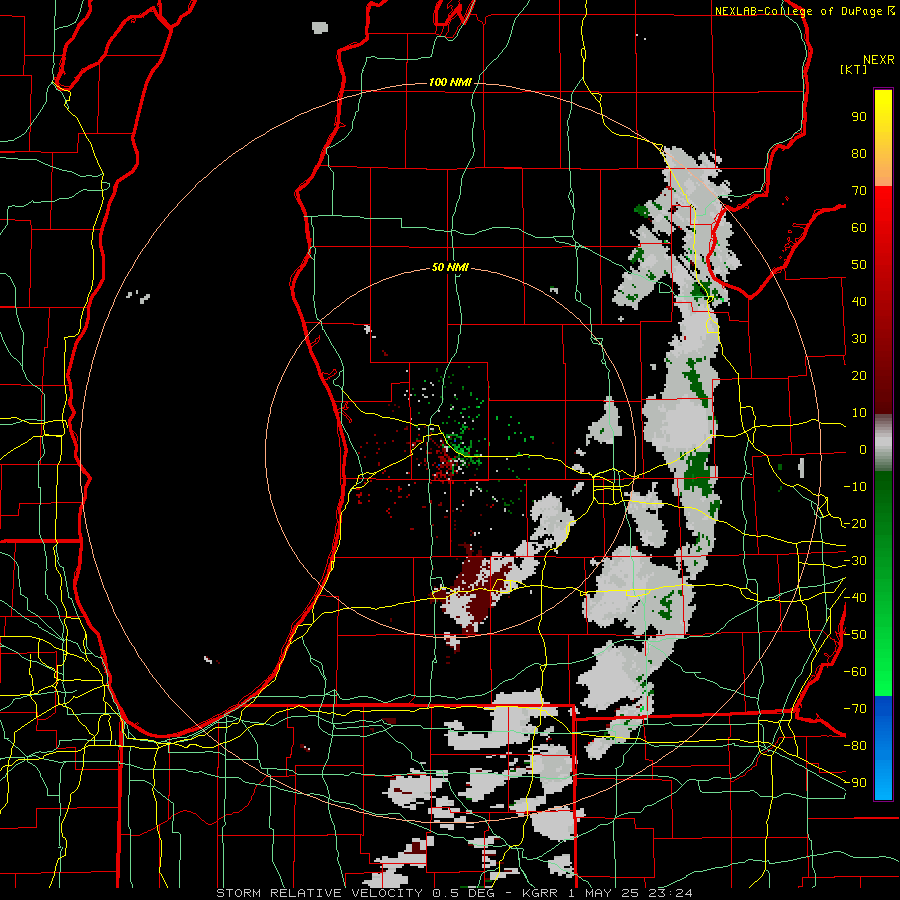This screenshot has height=900, width=900.
Task: Select the positive "60" scale value
Action: (859, 228)
